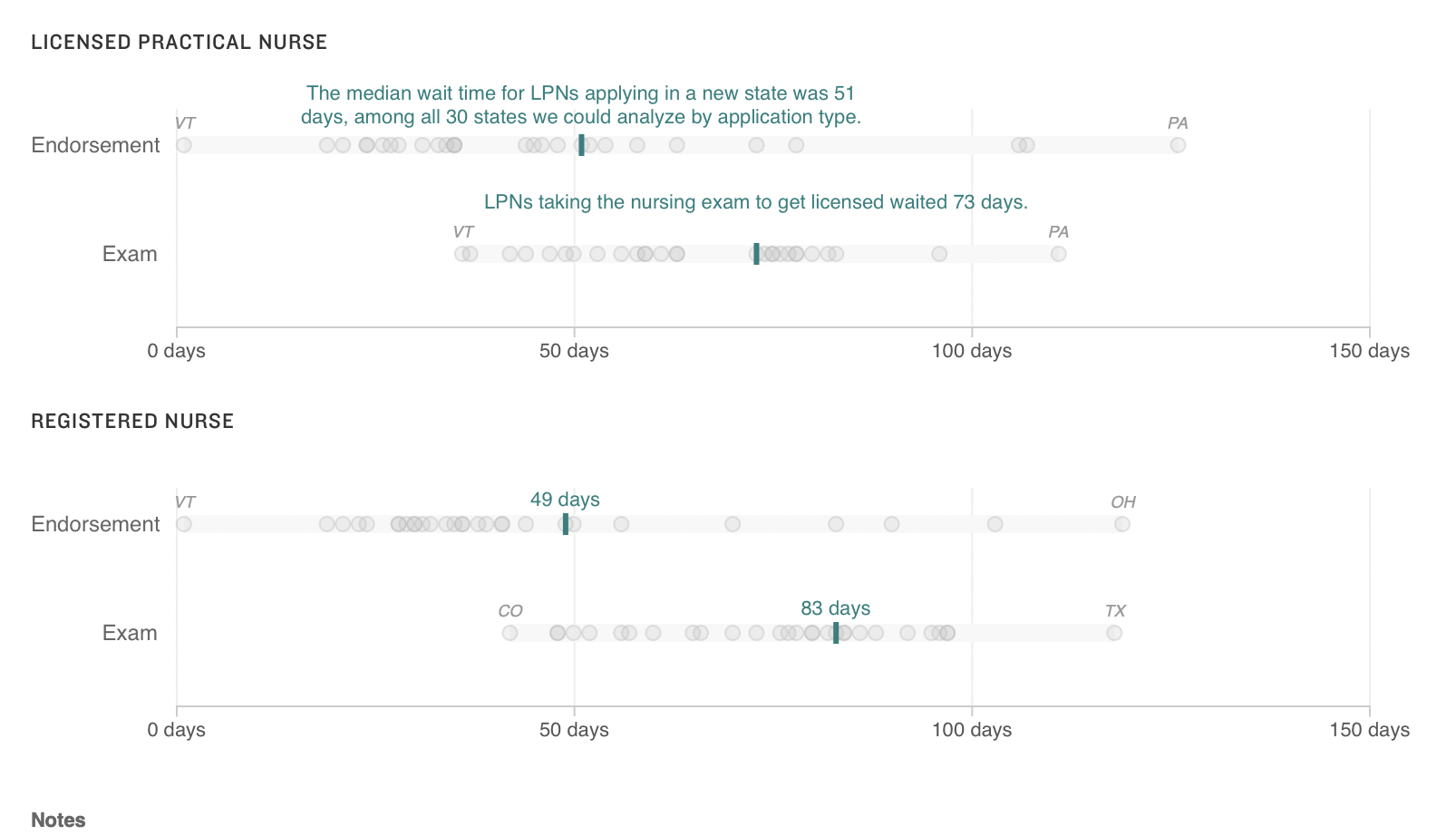Click the PA dot in LPN Endorsement row

pyautogui.click(x=1178, y=145)
